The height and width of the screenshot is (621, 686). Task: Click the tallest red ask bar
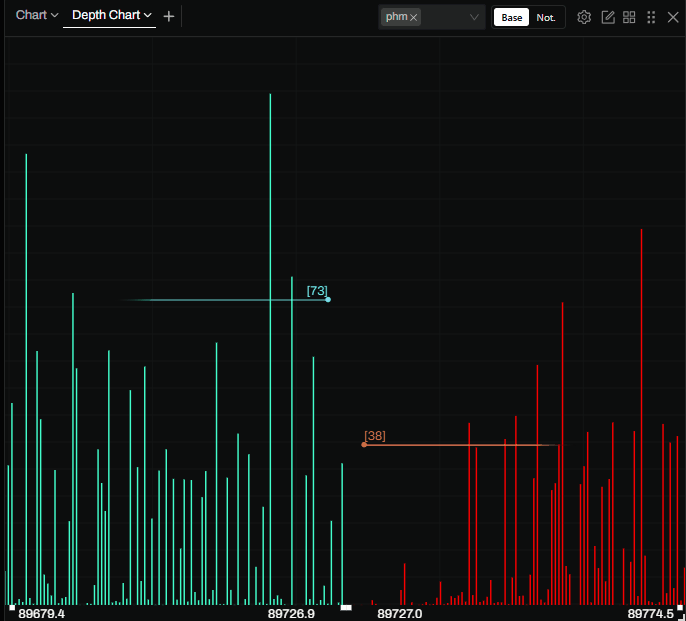(x=641, y=417)
